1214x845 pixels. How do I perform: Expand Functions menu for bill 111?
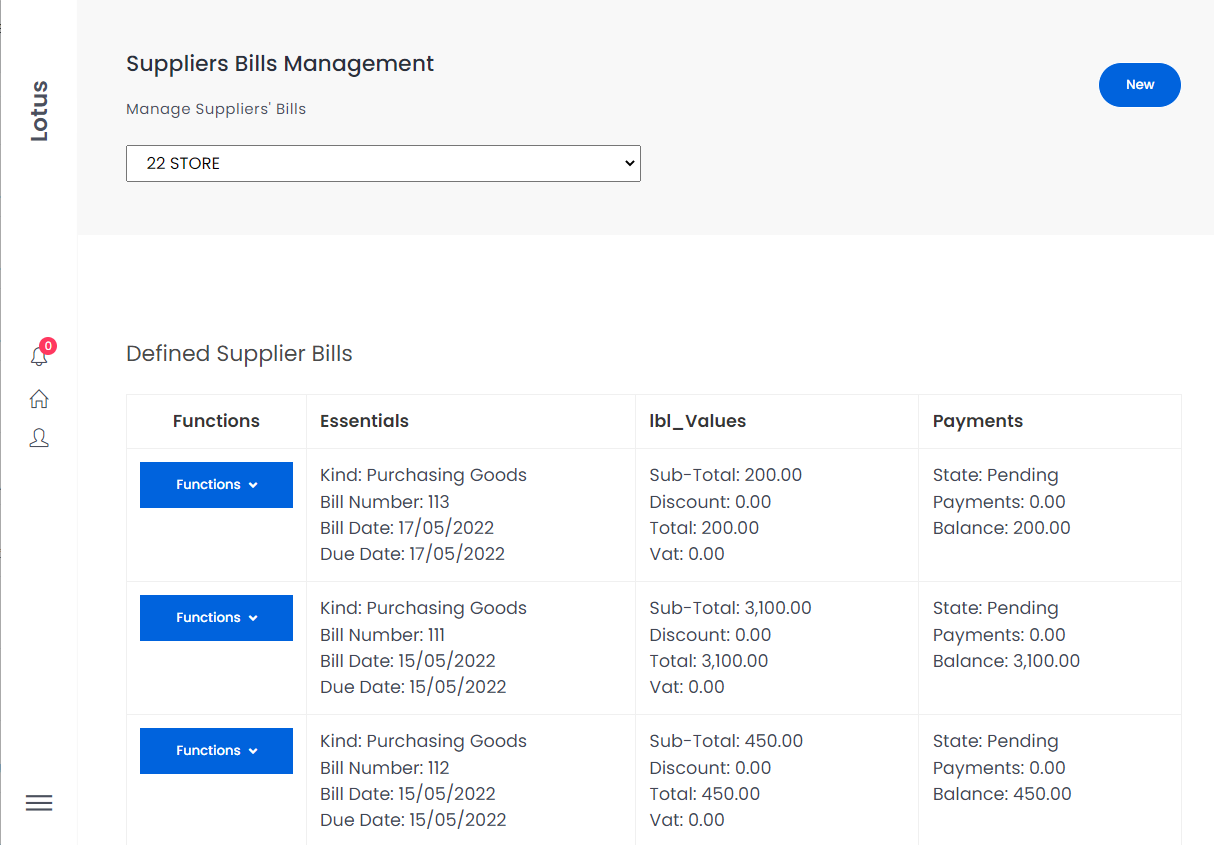216,618
